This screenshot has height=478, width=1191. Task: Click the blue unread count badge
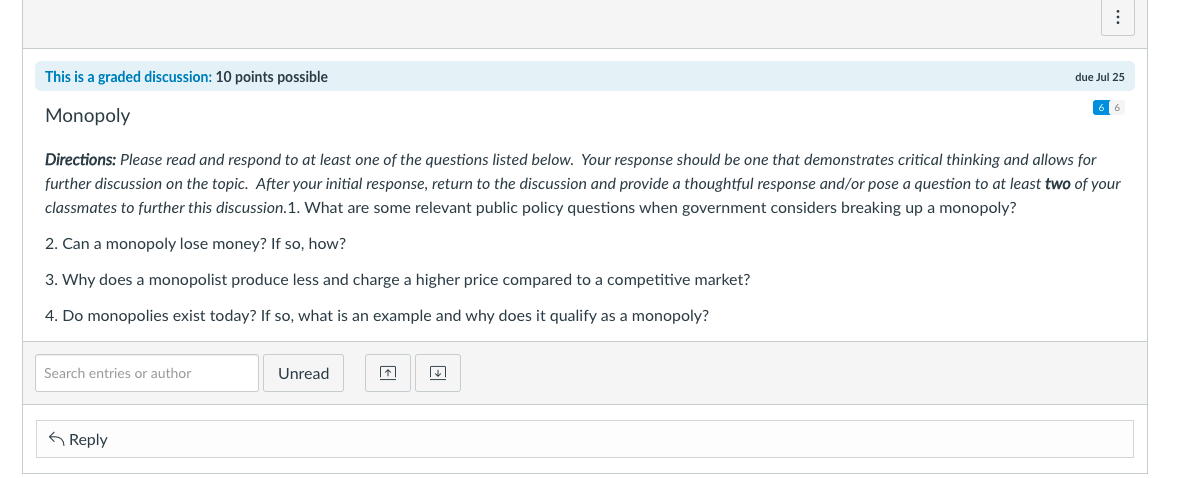tap(1100, 107)
